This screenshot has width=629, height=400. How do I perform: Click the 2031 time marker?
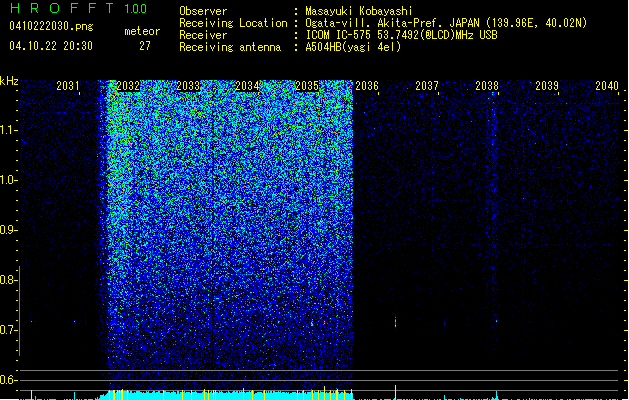pyautogui.click(x=68, y=86)
